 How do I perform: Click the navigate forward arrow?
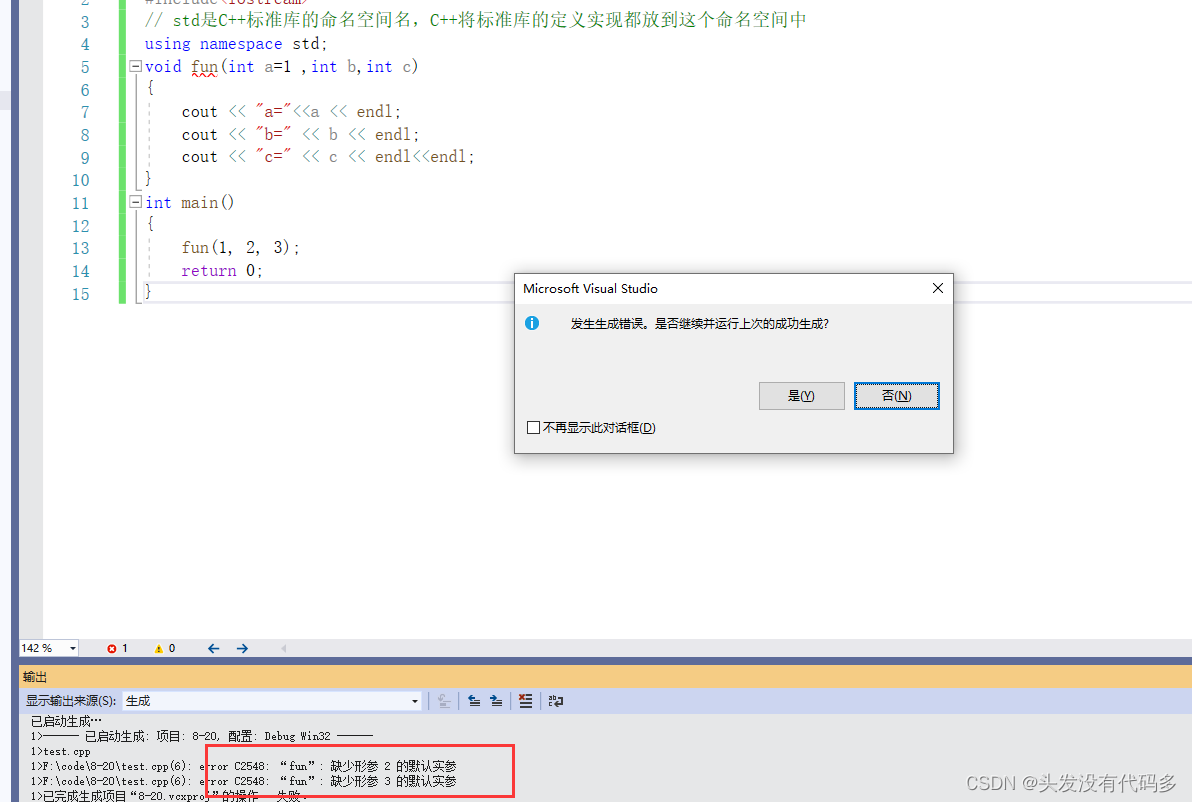(x=241, y=648)
